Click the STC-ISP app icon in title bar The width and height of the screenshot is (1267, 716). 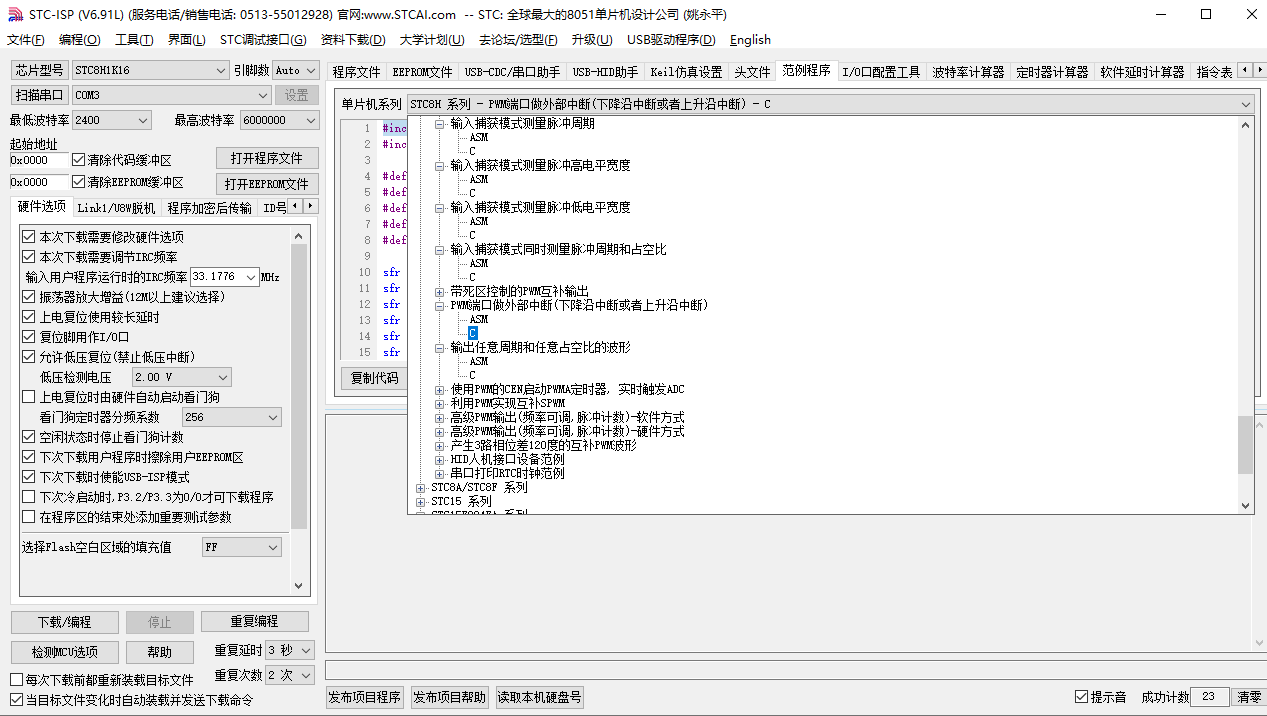(14, 14)
